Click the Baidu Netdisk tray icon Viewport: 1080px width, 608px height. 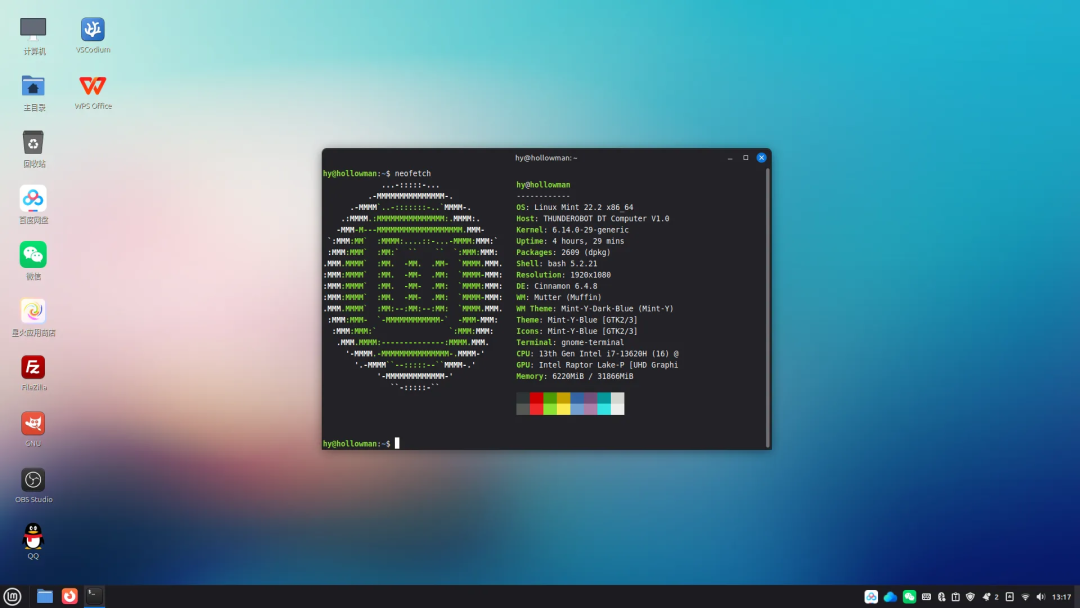coord(871,597)
